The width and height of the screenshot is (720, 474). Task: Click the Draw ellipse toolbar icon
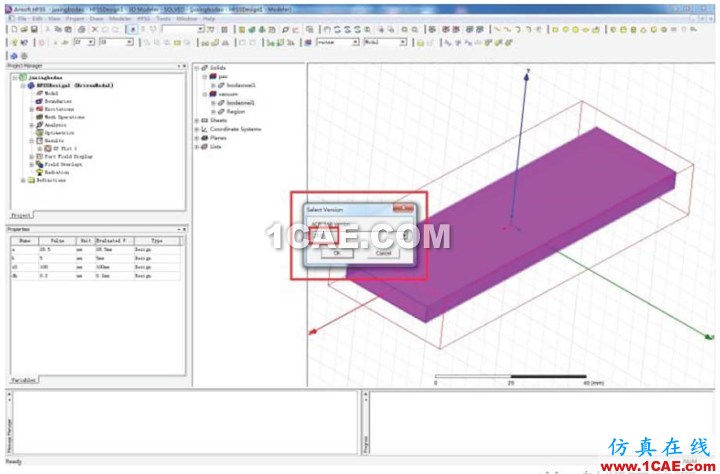click(x=586, y=29)
